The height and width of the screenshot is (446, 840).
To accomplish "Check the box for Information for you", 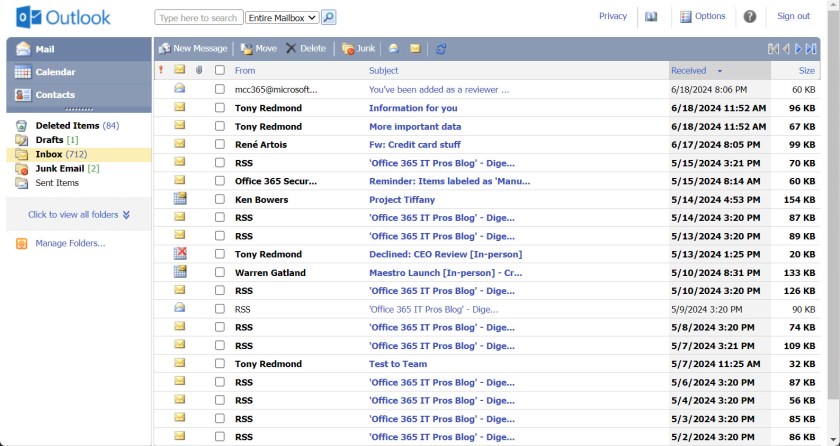I will 220,108.
